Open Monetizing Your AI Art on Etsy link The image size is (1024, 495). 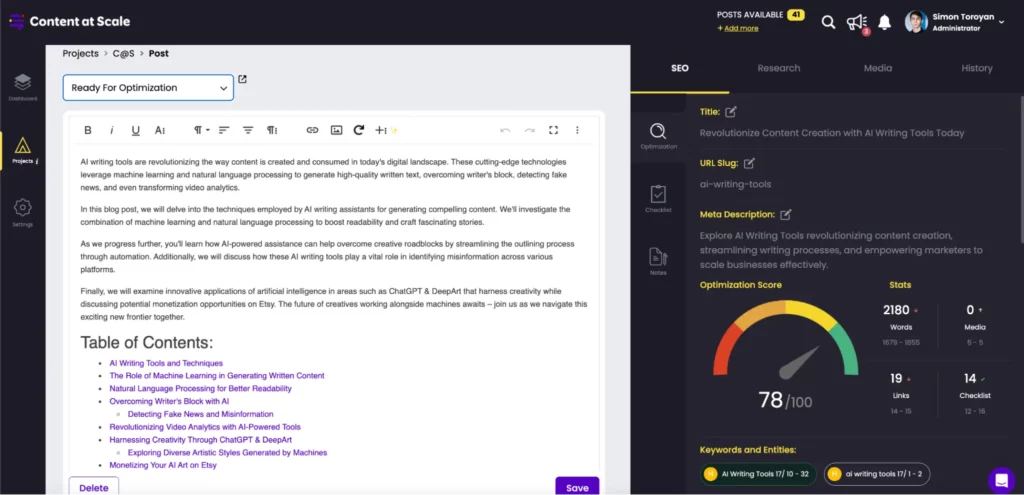(163, 465)
